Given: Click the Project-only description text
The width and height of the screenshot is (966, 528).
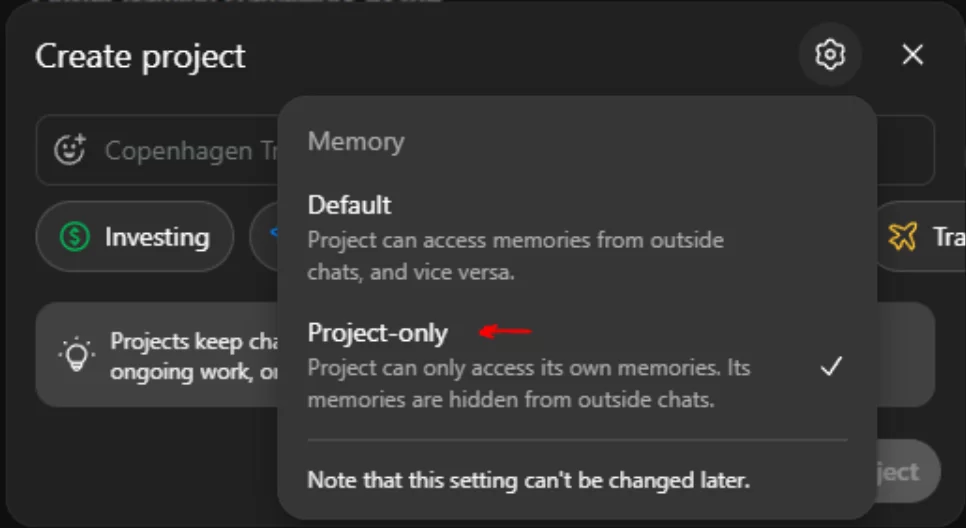Looking at the screenshot, I should click(x=528, y=384).
